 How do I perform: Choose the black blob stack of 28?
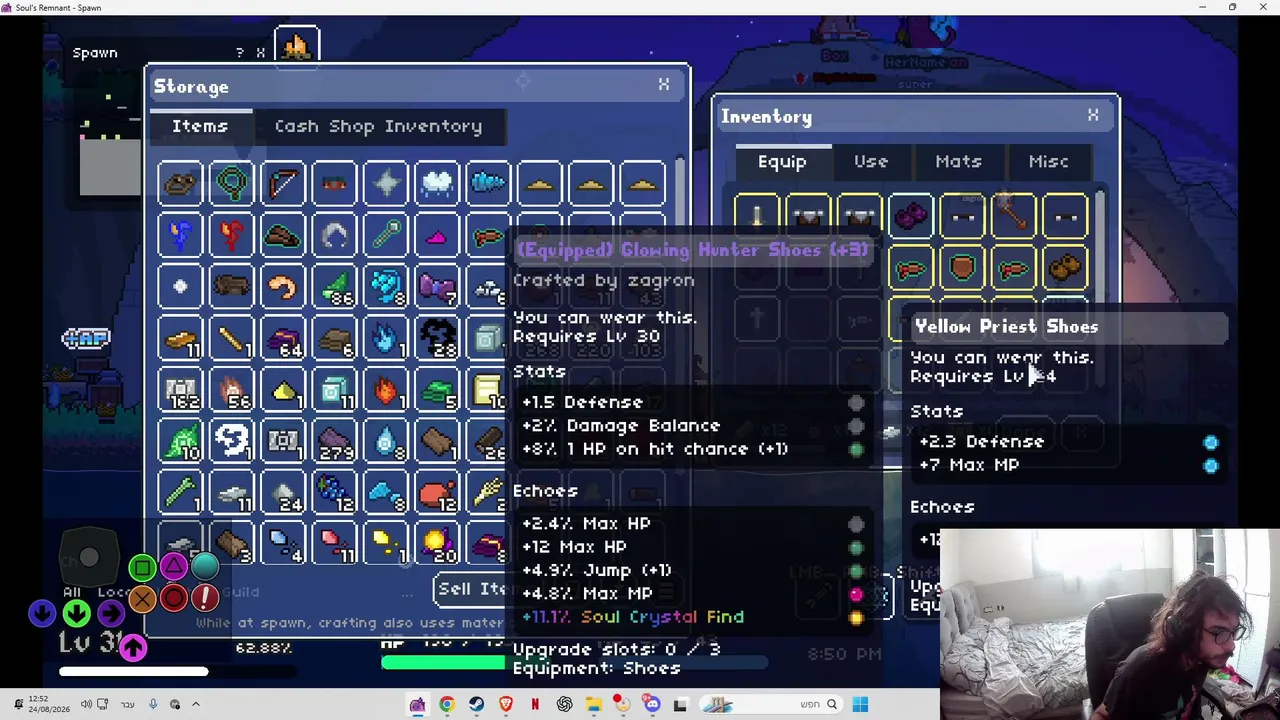[437, 340]
